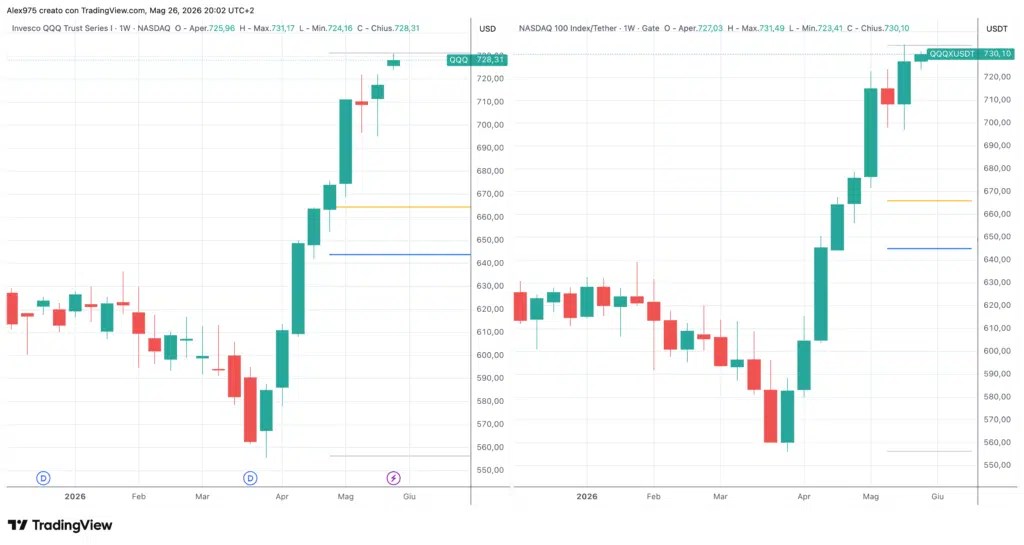The image size is (1024, 545).
Task: Click the 650,00 level on right price scale
Action: 997,237
